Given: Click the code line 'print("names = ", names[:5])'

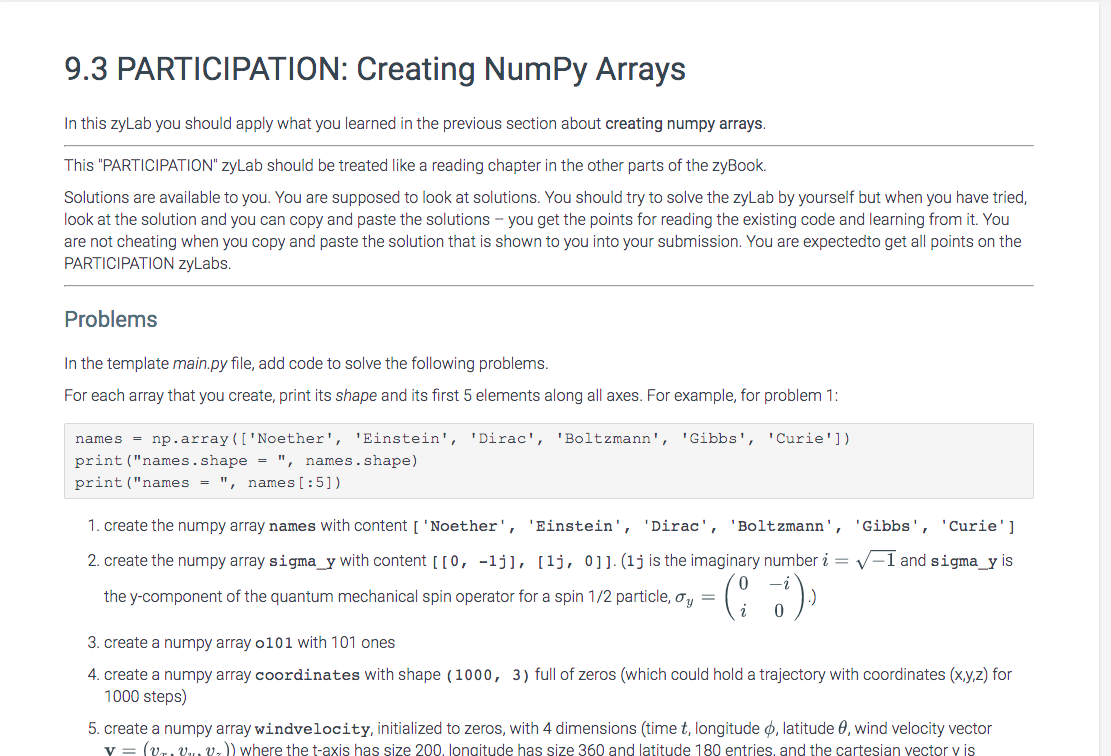Looking at the screenshot, I should coord(208,483).
